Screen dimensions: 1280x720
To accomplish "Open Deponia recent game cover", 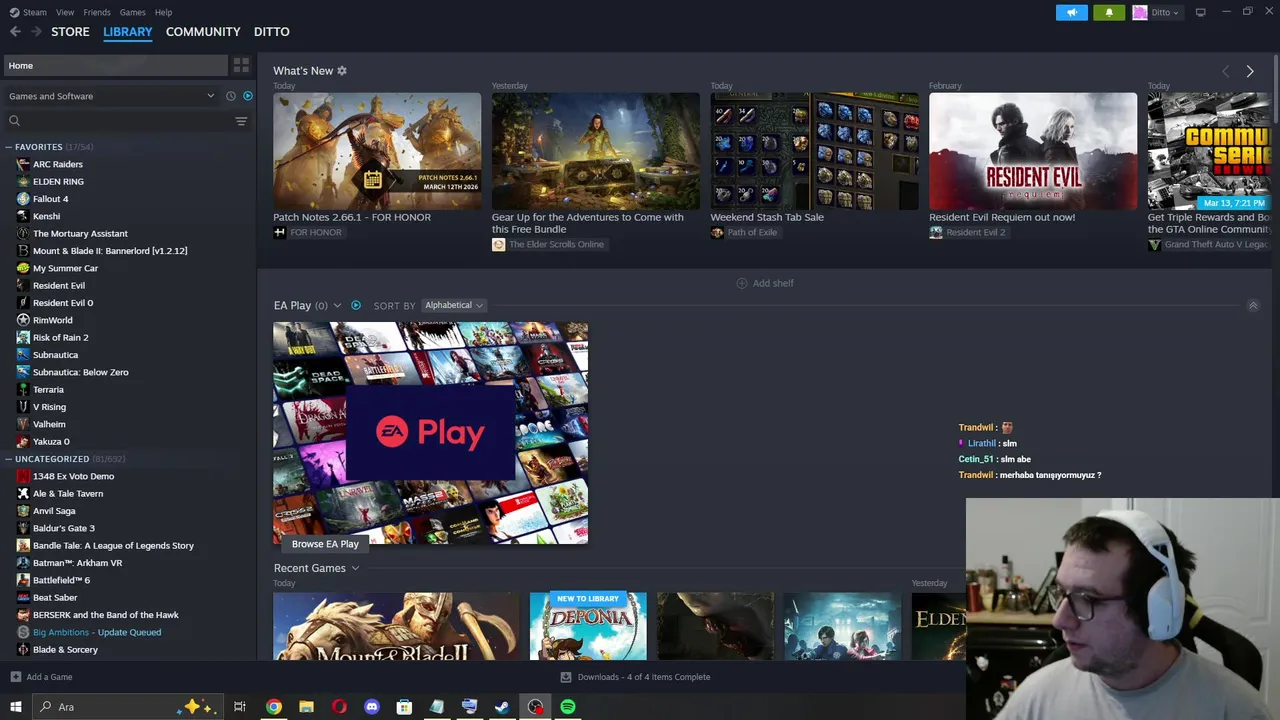I will (x=588, y=626).
